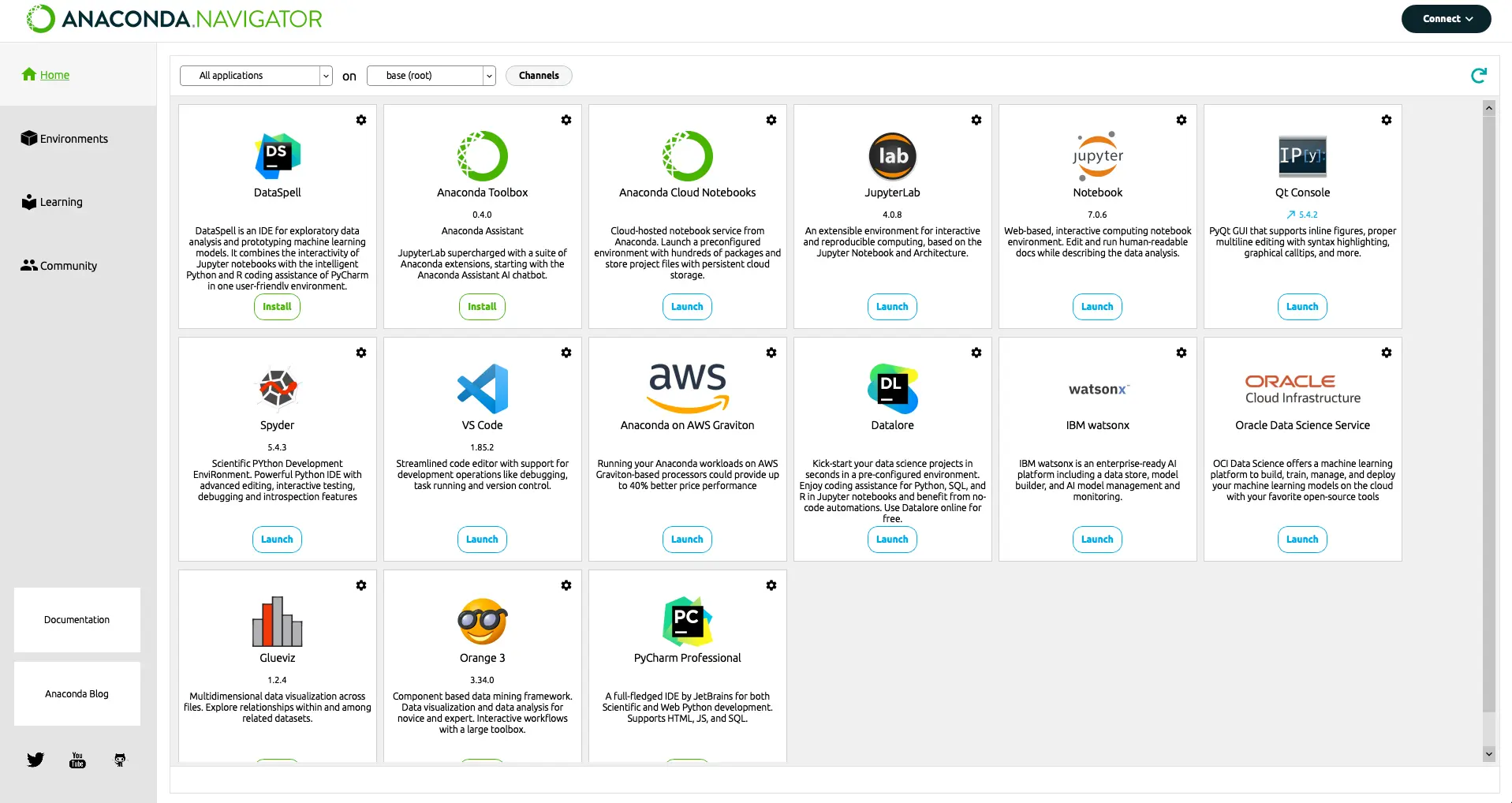The image size is (1512, 803).
Task: Install Anaconda Toolbox
Action: point(482,307)
